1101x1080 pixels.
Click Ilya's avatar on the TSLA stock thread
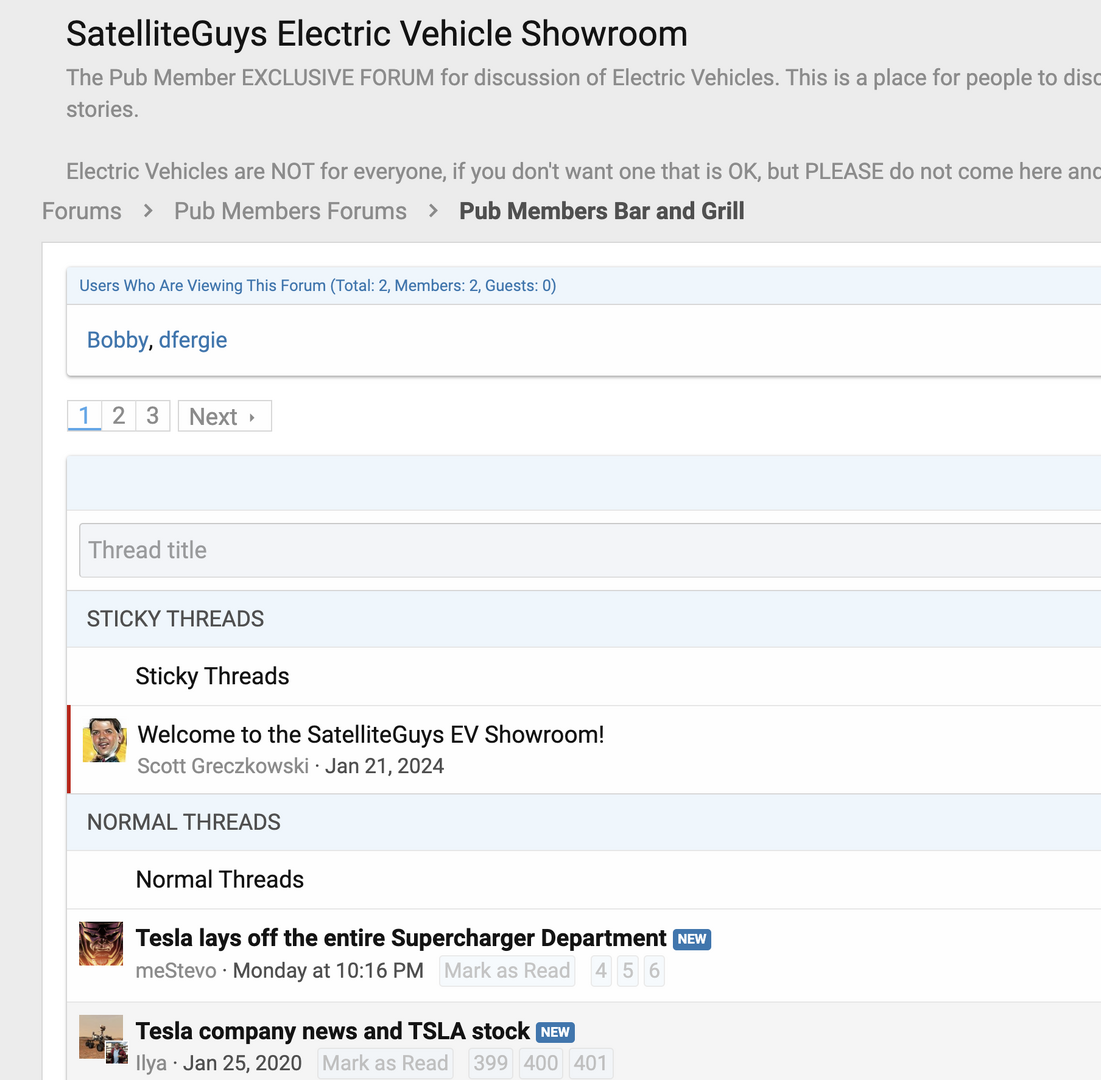pyautogui.click(x=101, y=1037)
